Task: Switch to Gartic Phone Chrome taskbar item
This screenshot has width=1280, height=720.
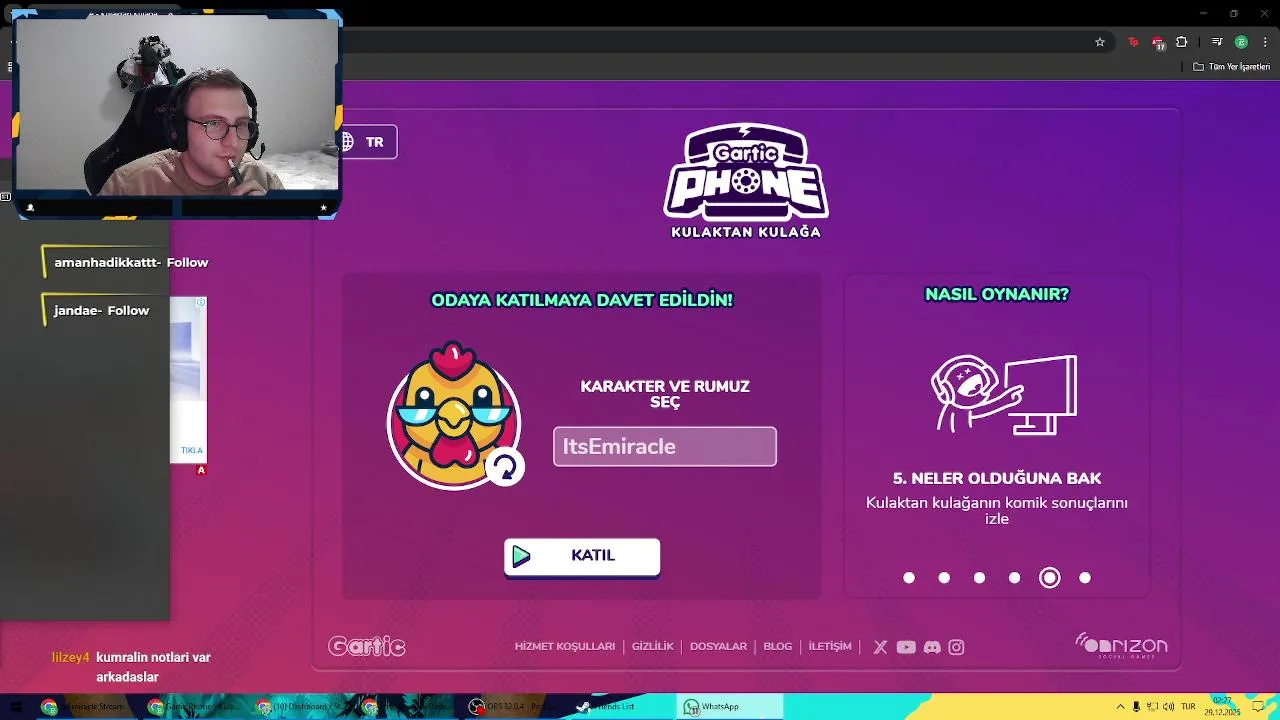Action: click(193, 707)
